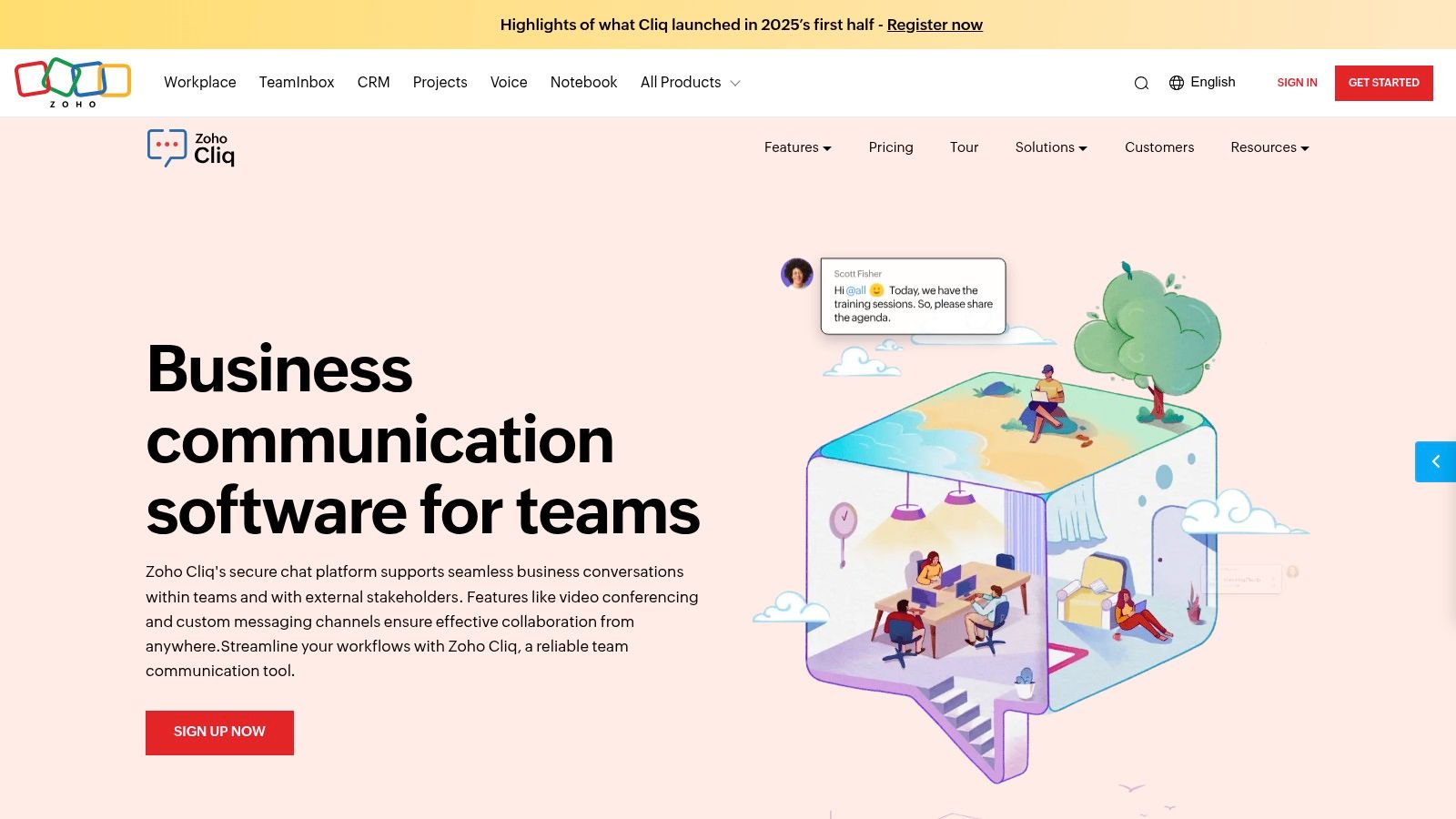Click the SIGN IN link
This screenshot has width=1456, height=819.
[1297, 83]
